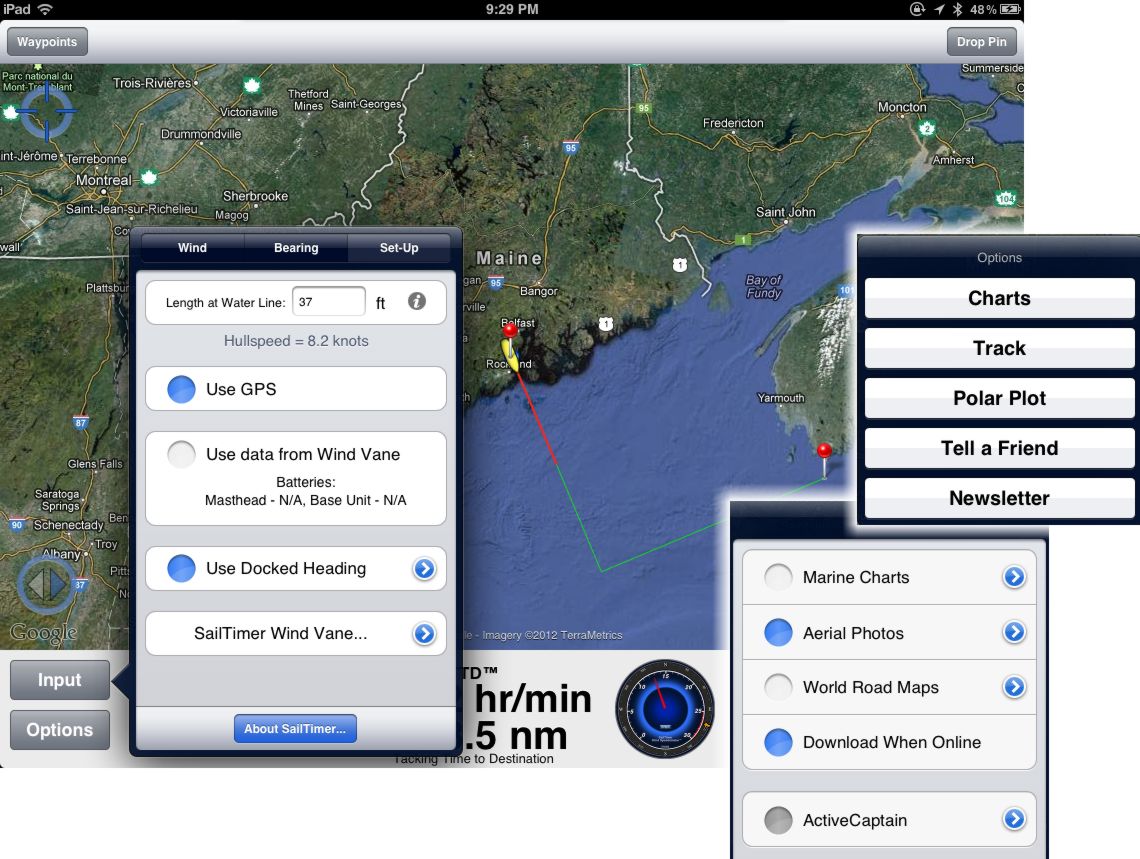Toggle Download When Online

(x=778, y=742)
